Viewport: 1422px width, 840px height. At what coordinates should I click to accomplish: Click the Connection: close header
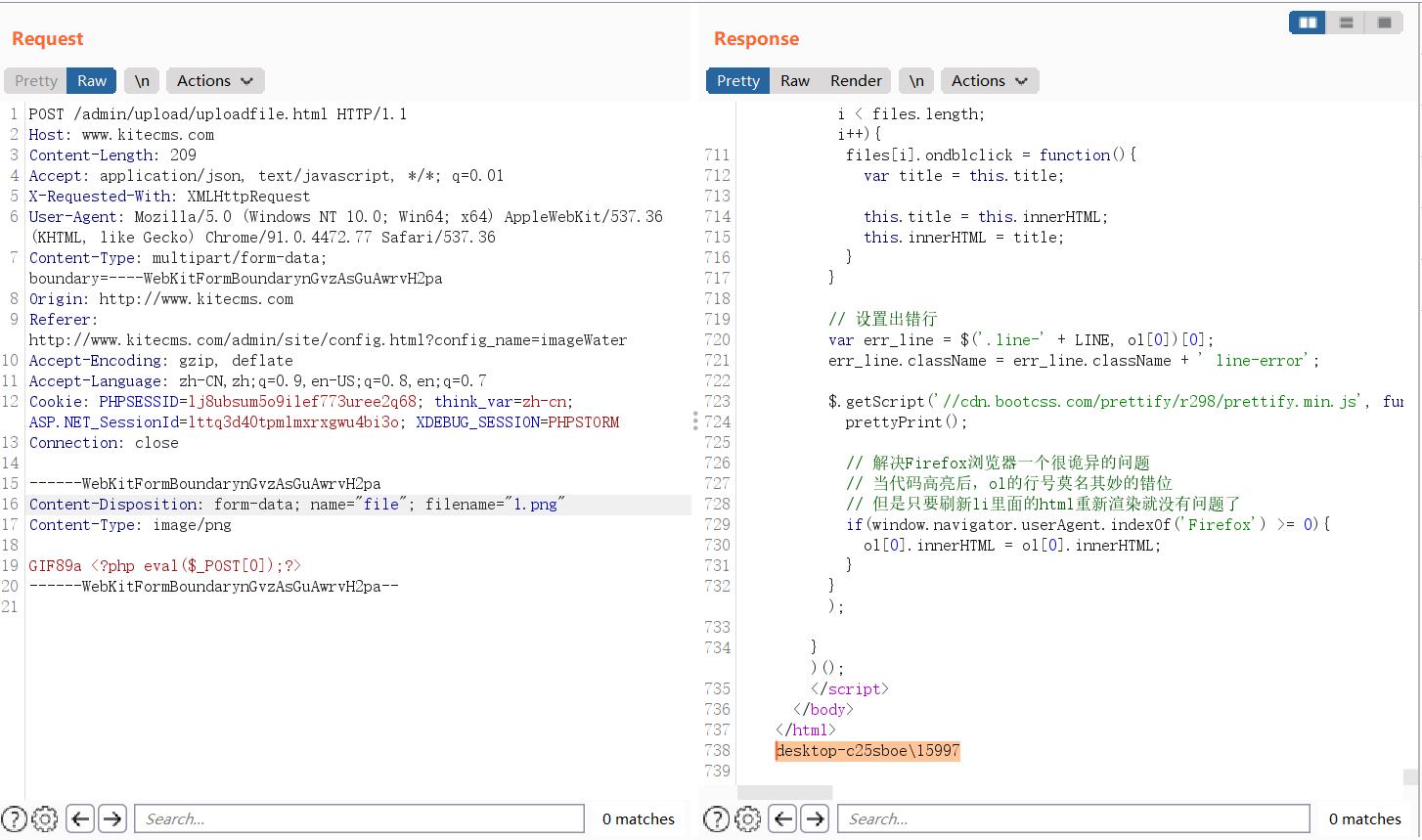pyautogui.click(x=104, y=442)
